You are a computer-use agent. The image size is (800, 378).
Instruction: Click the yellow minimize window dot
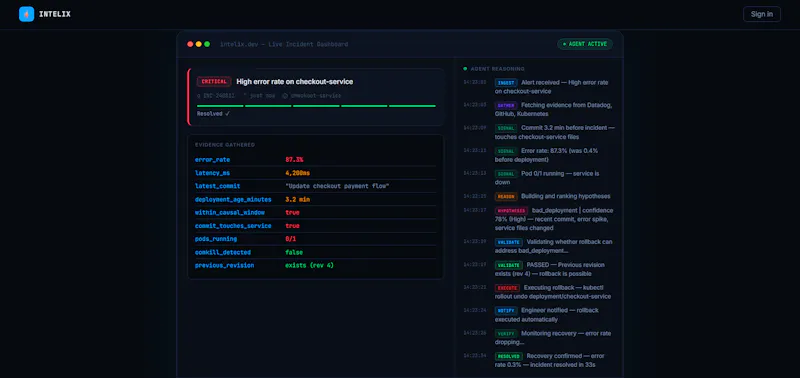198,44
